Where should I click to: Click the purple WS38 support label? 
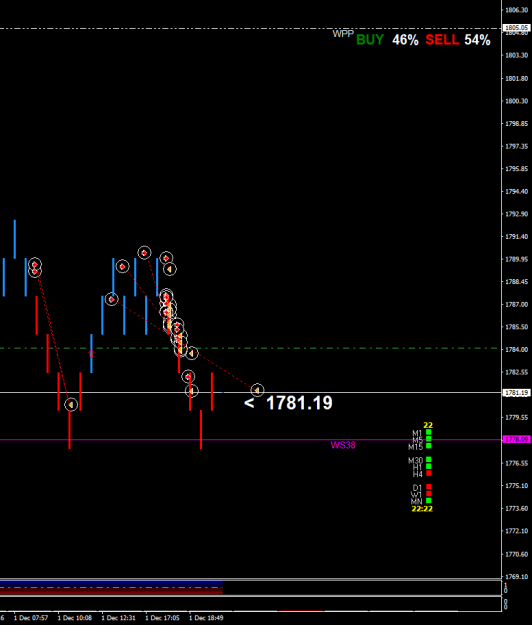343,445
